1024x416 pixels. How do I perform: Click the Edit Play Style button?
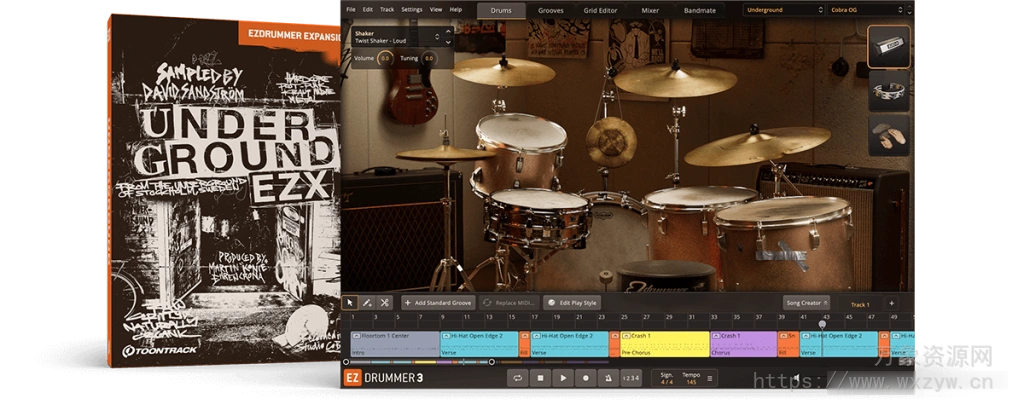[572, 303]
